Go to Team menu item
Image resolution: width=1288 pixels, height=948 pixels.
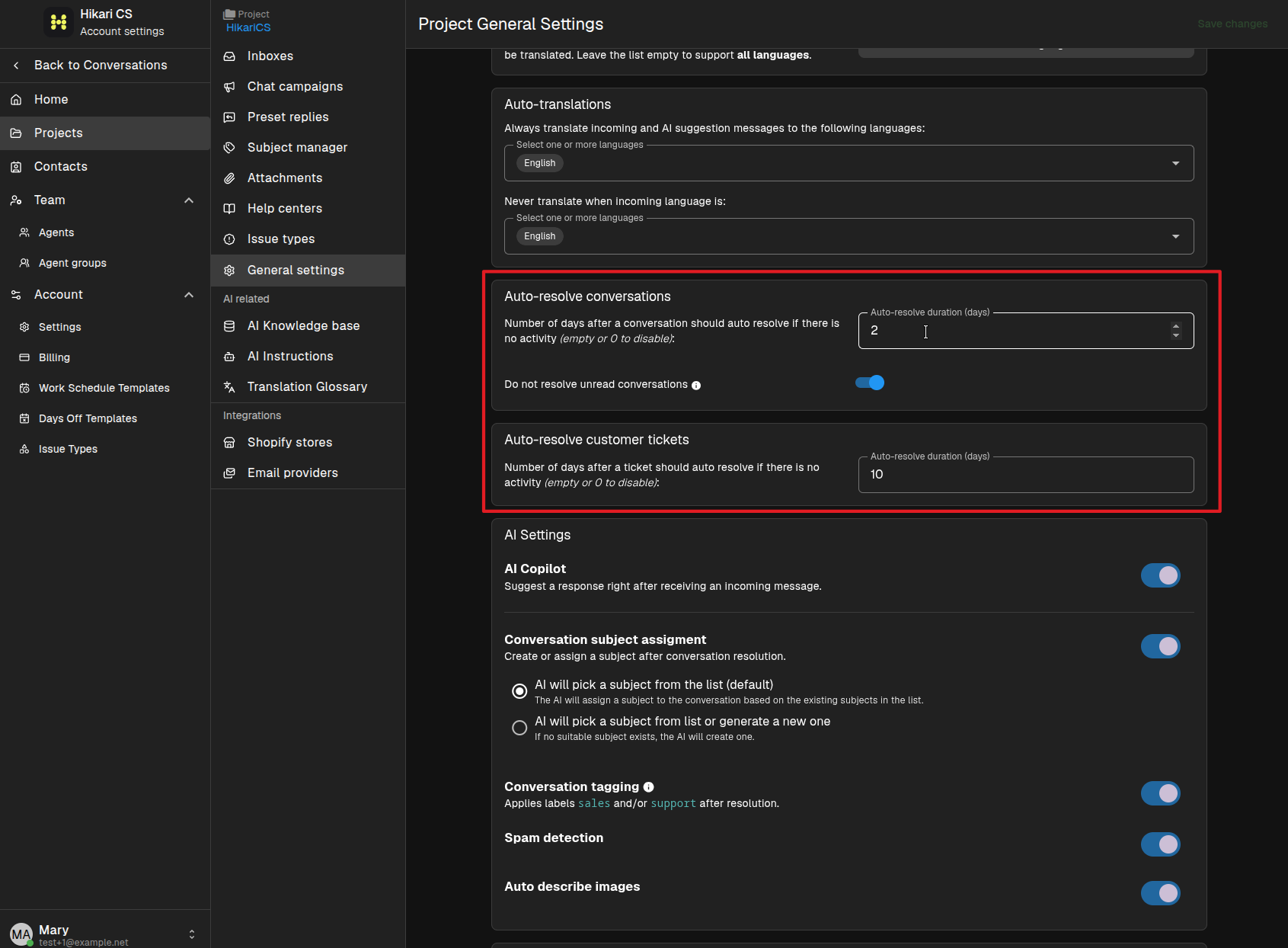click(105, 200)
